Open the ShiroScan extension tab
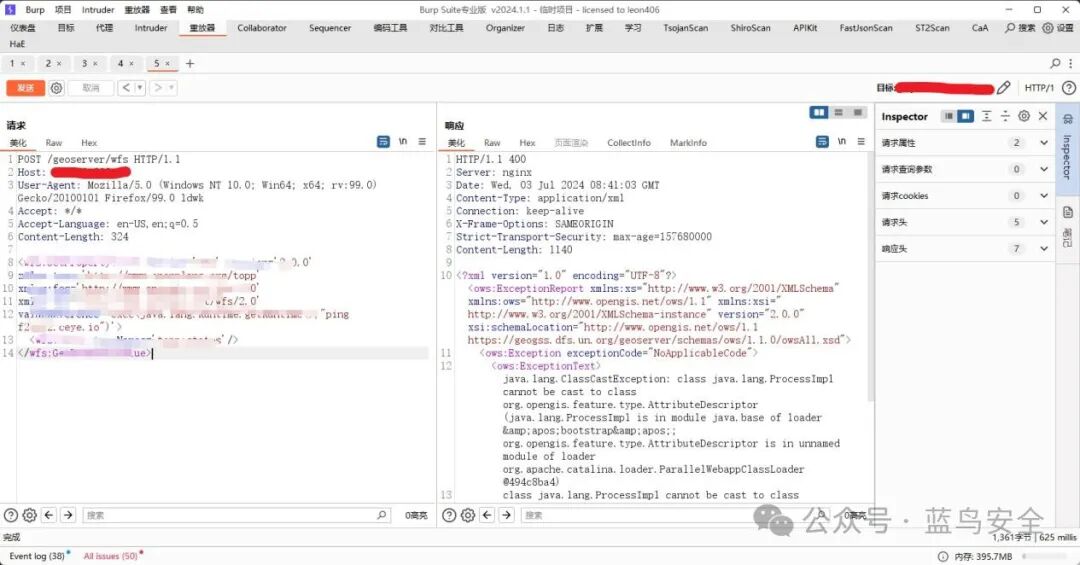 pos(750,28)
